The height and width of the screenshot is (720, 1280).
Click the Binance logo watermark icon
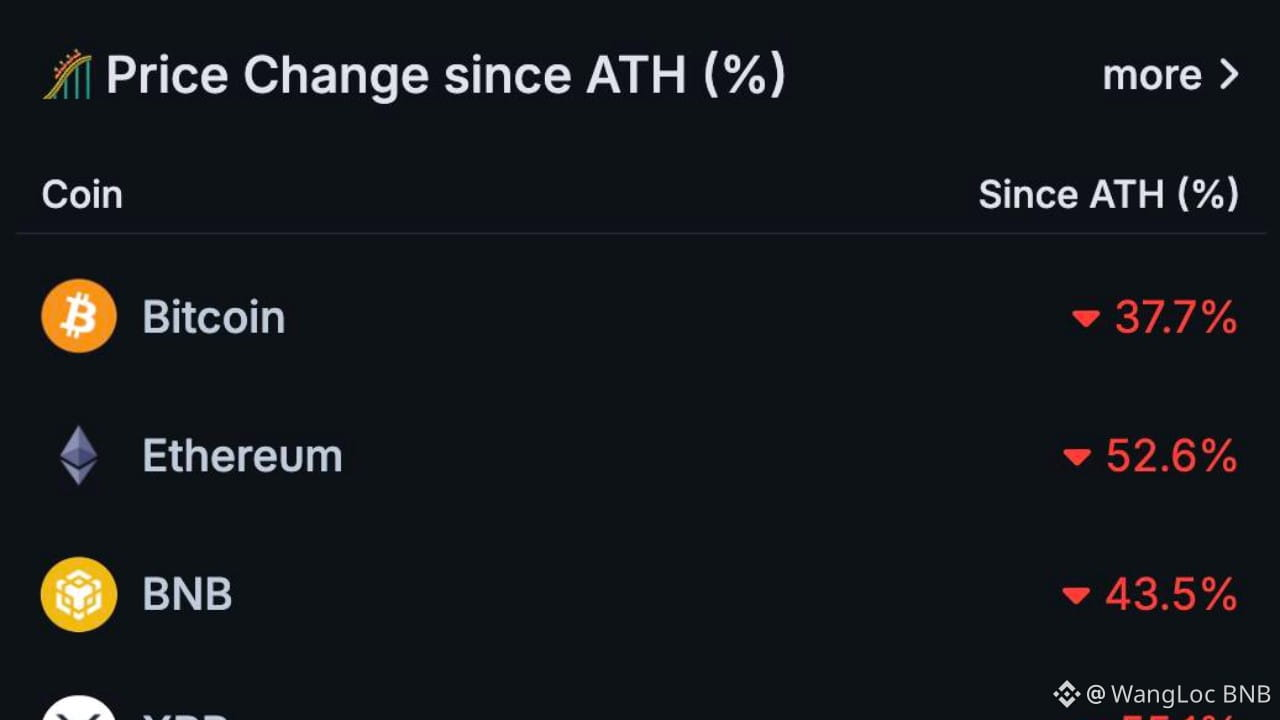[1066, 694]
